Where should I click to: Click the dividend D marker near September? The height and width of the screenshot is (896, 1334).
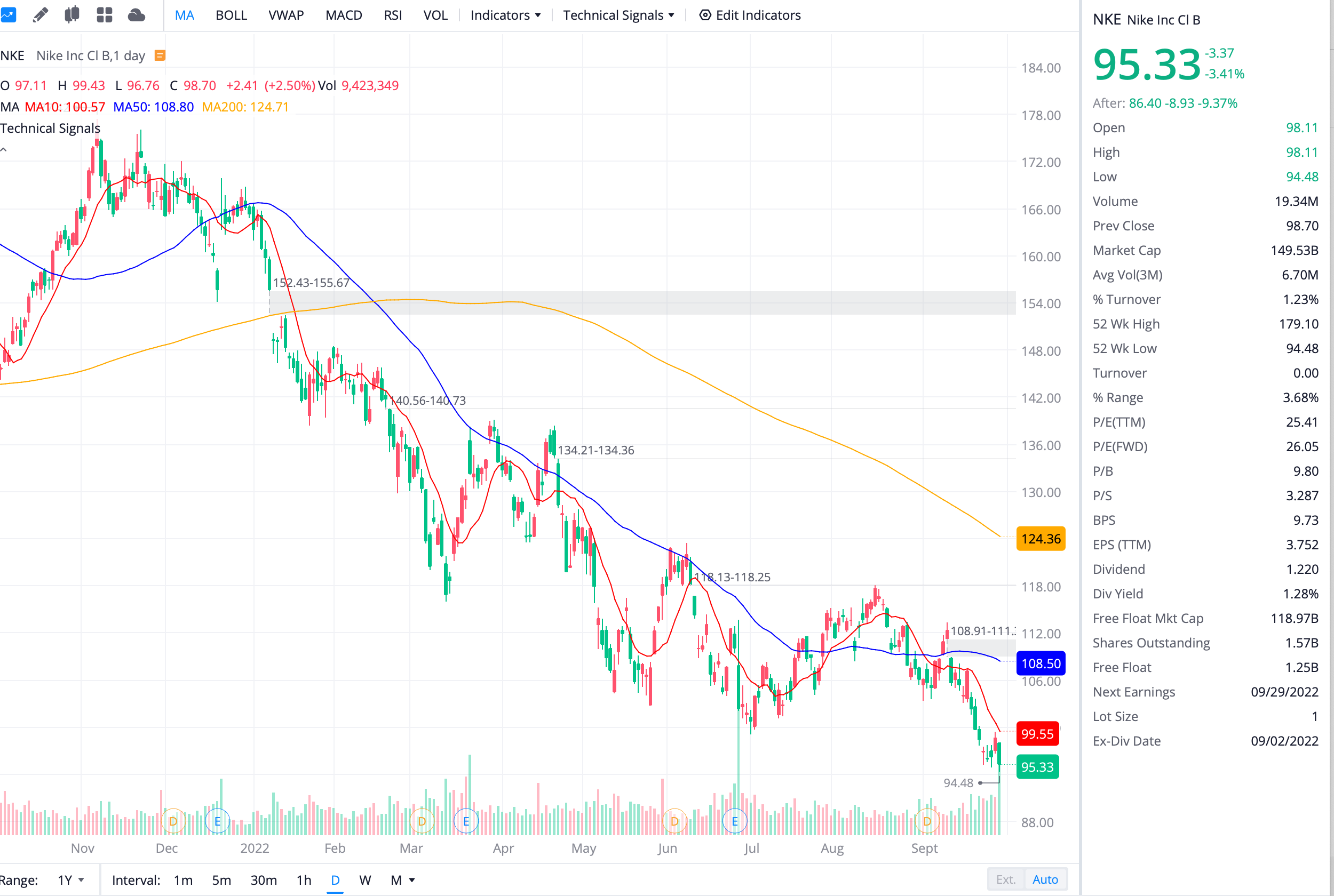tap(926, 821)
